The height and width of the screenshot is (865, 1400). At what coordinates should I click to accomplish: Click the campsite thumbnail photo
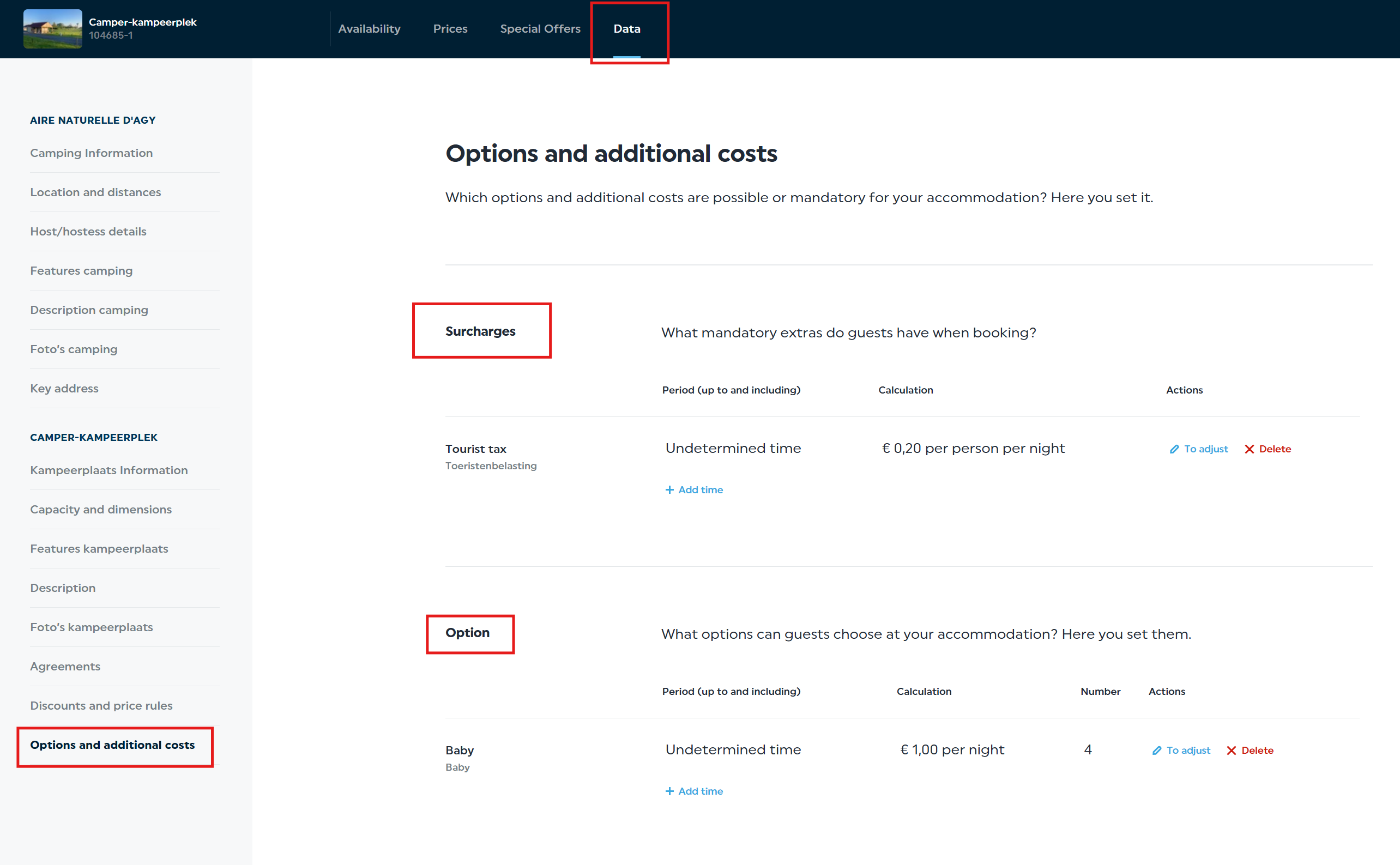point(53,28)
